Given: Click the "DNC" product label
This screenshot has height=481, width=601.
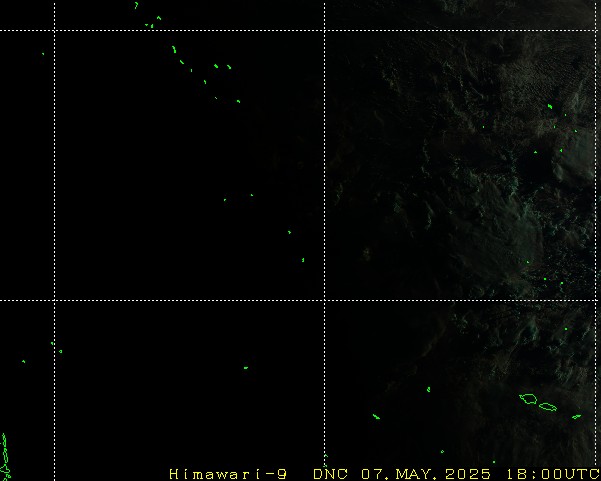Looking at the screenshot, I should (330, 474).
